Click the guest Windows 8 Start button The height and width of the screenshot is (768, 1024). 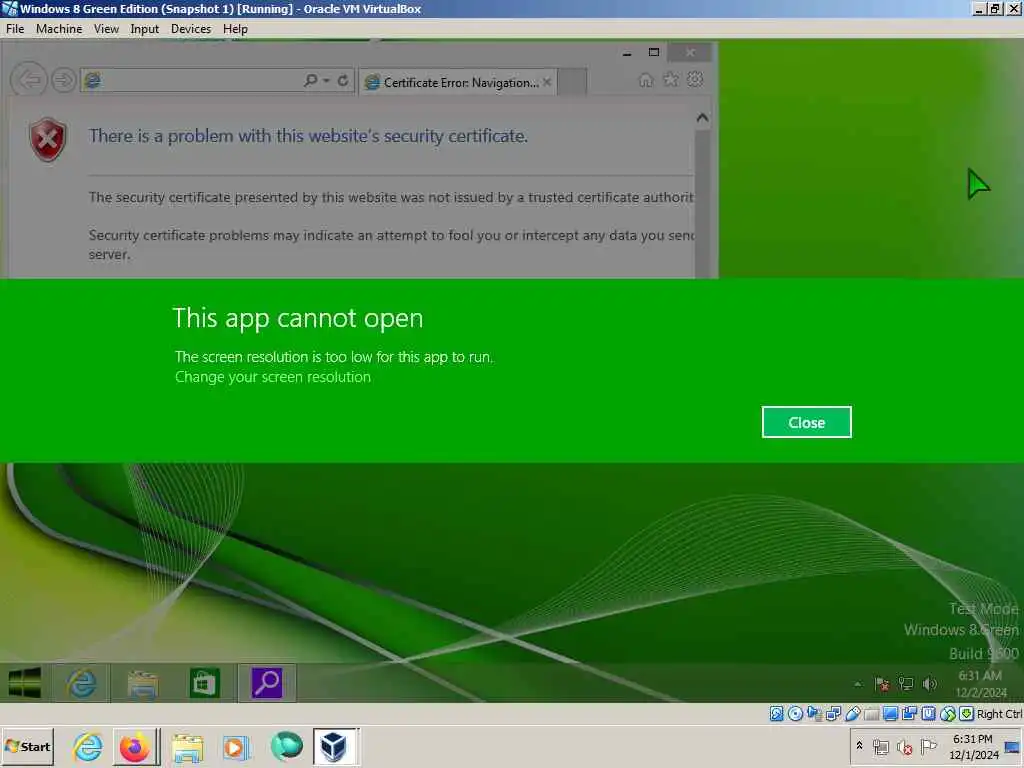[x=25, y=683]
